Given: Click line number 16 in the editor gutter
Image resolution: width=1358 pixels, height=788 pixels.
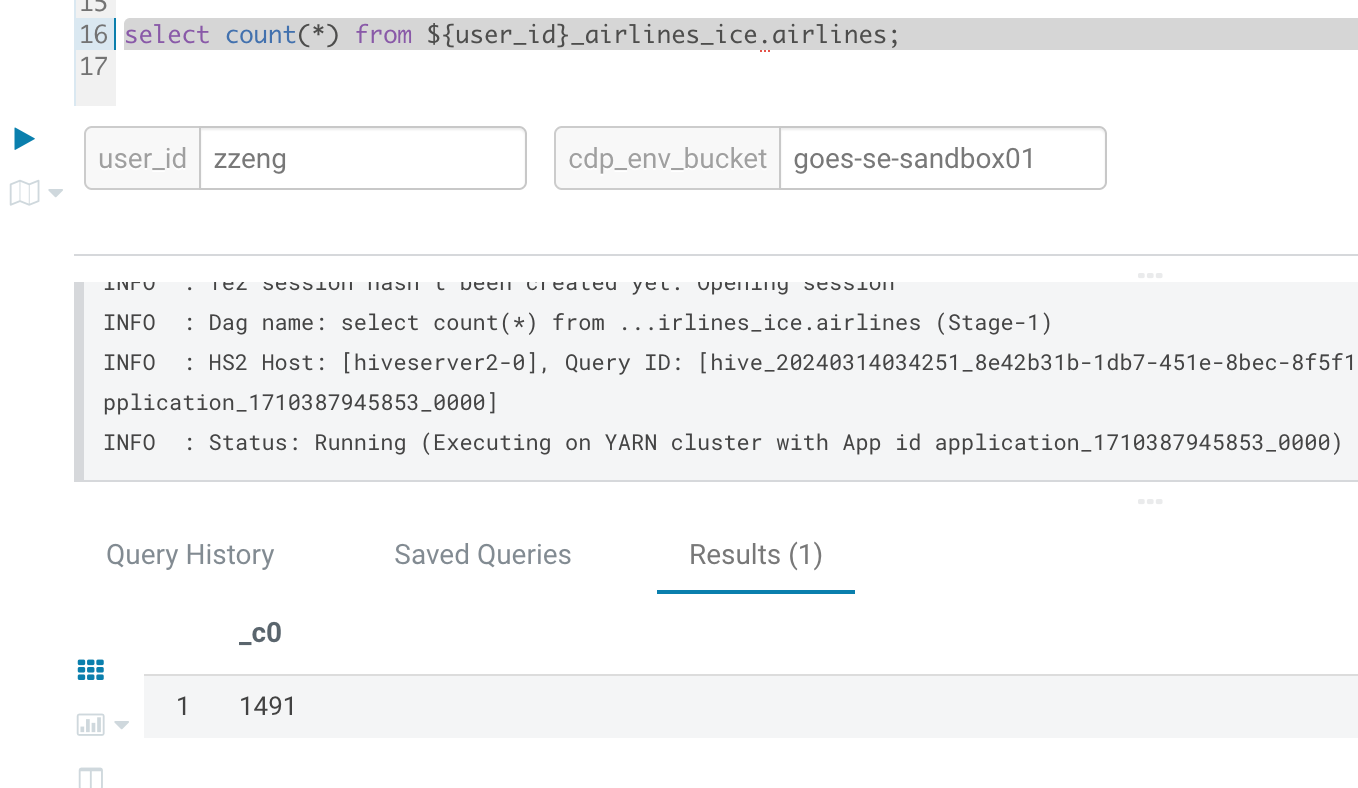Looking at the screenshot, I should coord(92,34).
